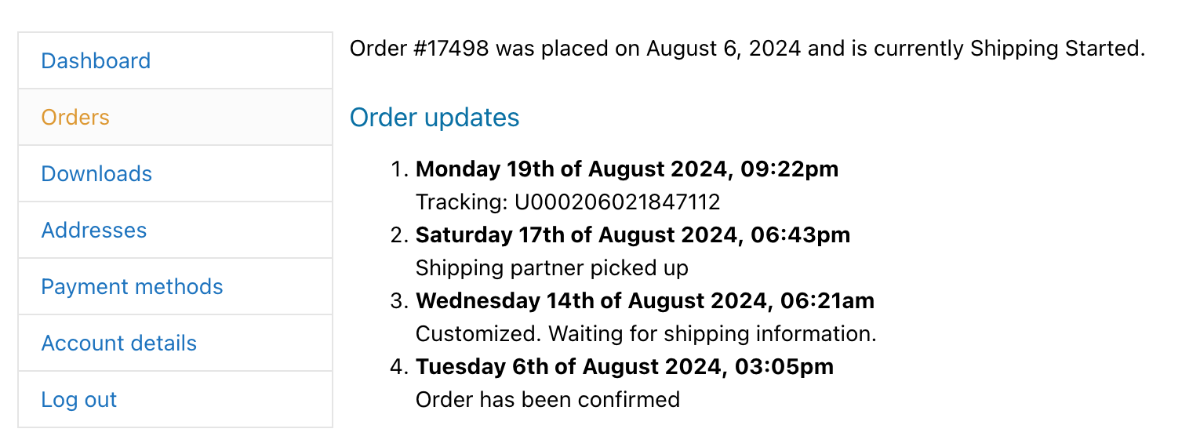
Task: Click the August 6, 2024 placed date
Action: pyautogui.click(x=724, y=48)
